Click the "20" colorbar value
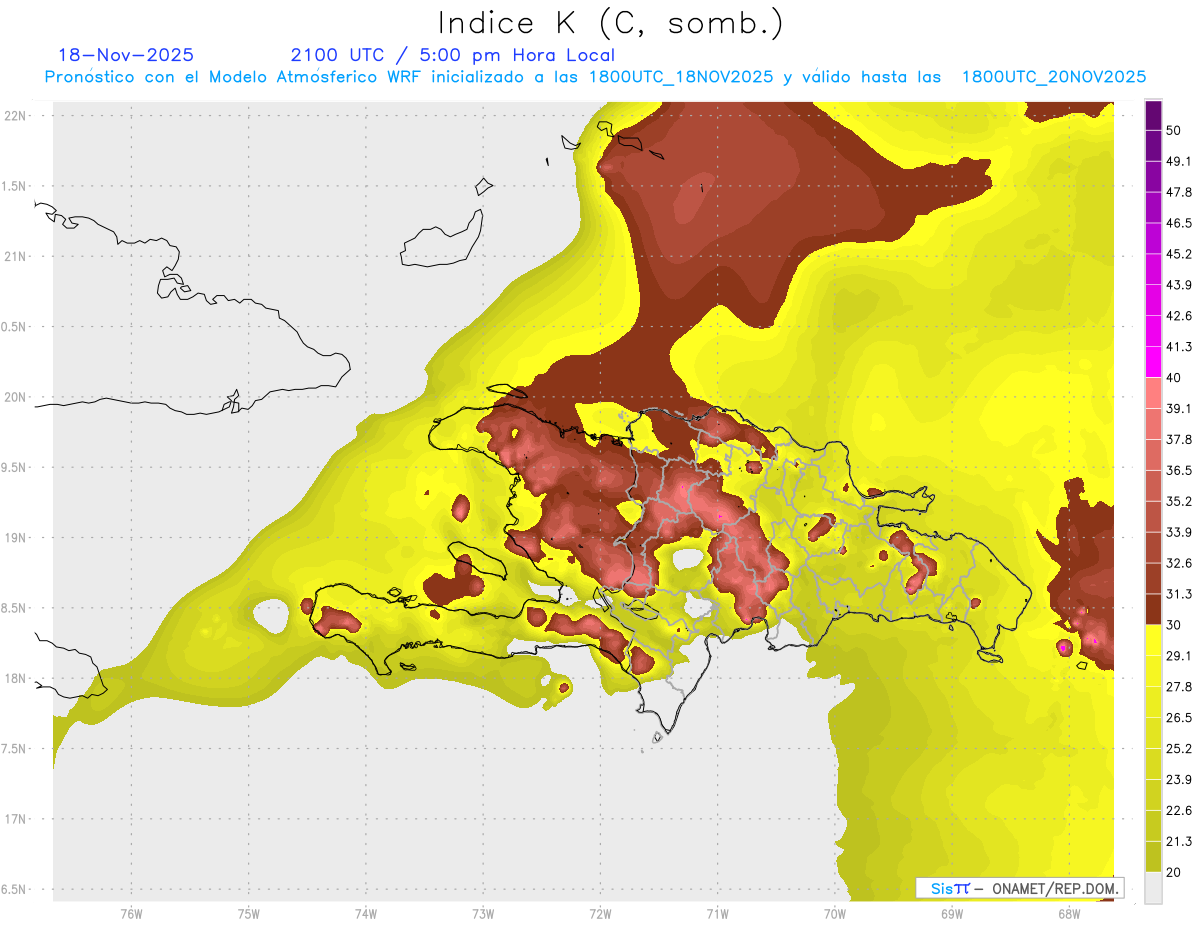The image size is (1200, 927). tap(1175, 872)
